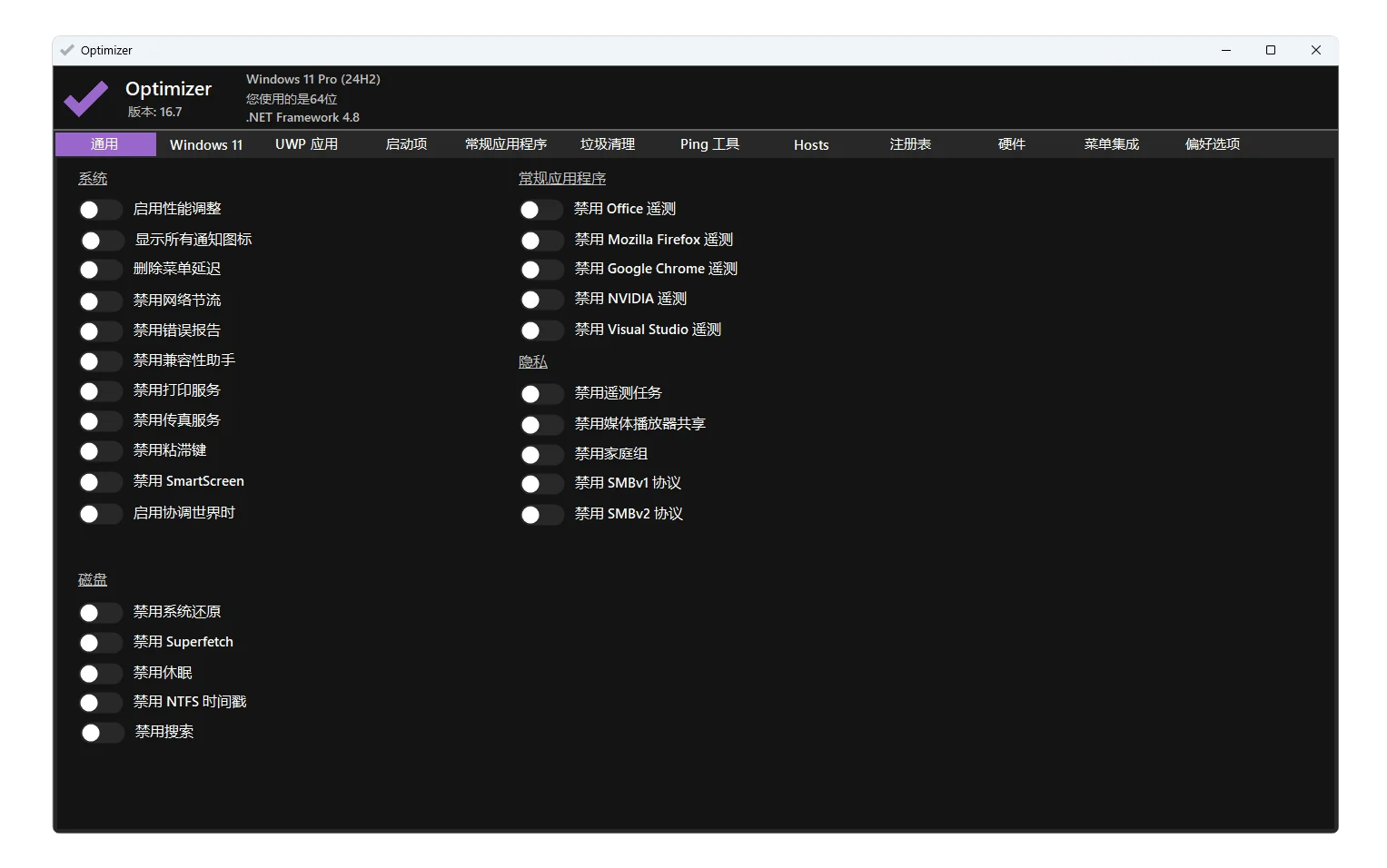Image resolution: width=1387 pixels, height=868 pixels.
Task: Enable 禁用 Mozilla Firefox 遥测 switch
Action: click(541, 241)
